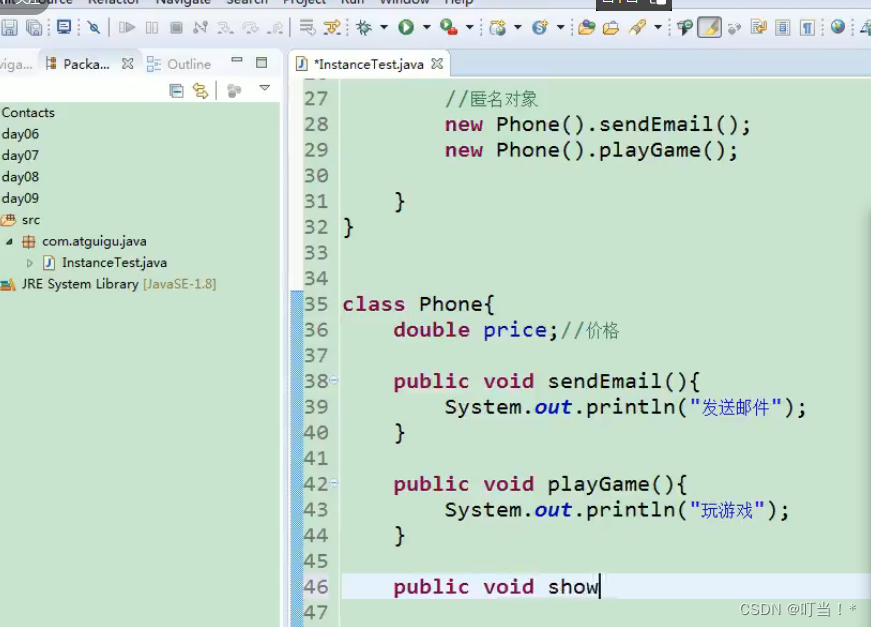This screenshot has height=627, width=871.
Task: Select the Contacts project
Action: (x=28, y=113)
